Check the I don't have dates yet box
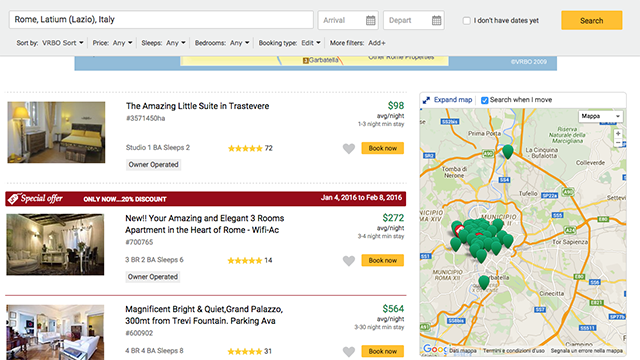 pos(467,20)
